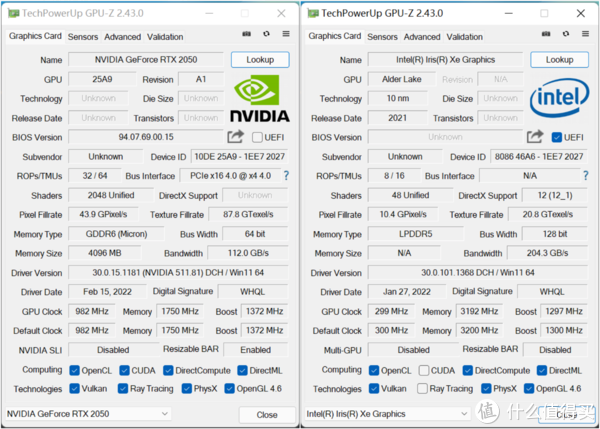The height and width of the screenshot is (429, 600).
Task: Click Device ID 10DE 25A9 field
Action: [x=240, y=157]
